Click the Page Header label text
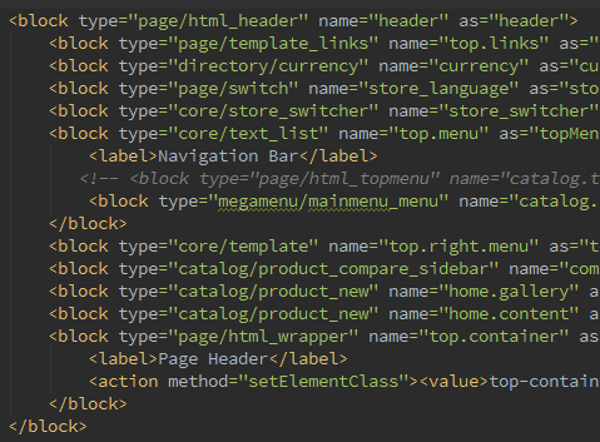This screenshot has height=442, width=600. click(213, 359)
